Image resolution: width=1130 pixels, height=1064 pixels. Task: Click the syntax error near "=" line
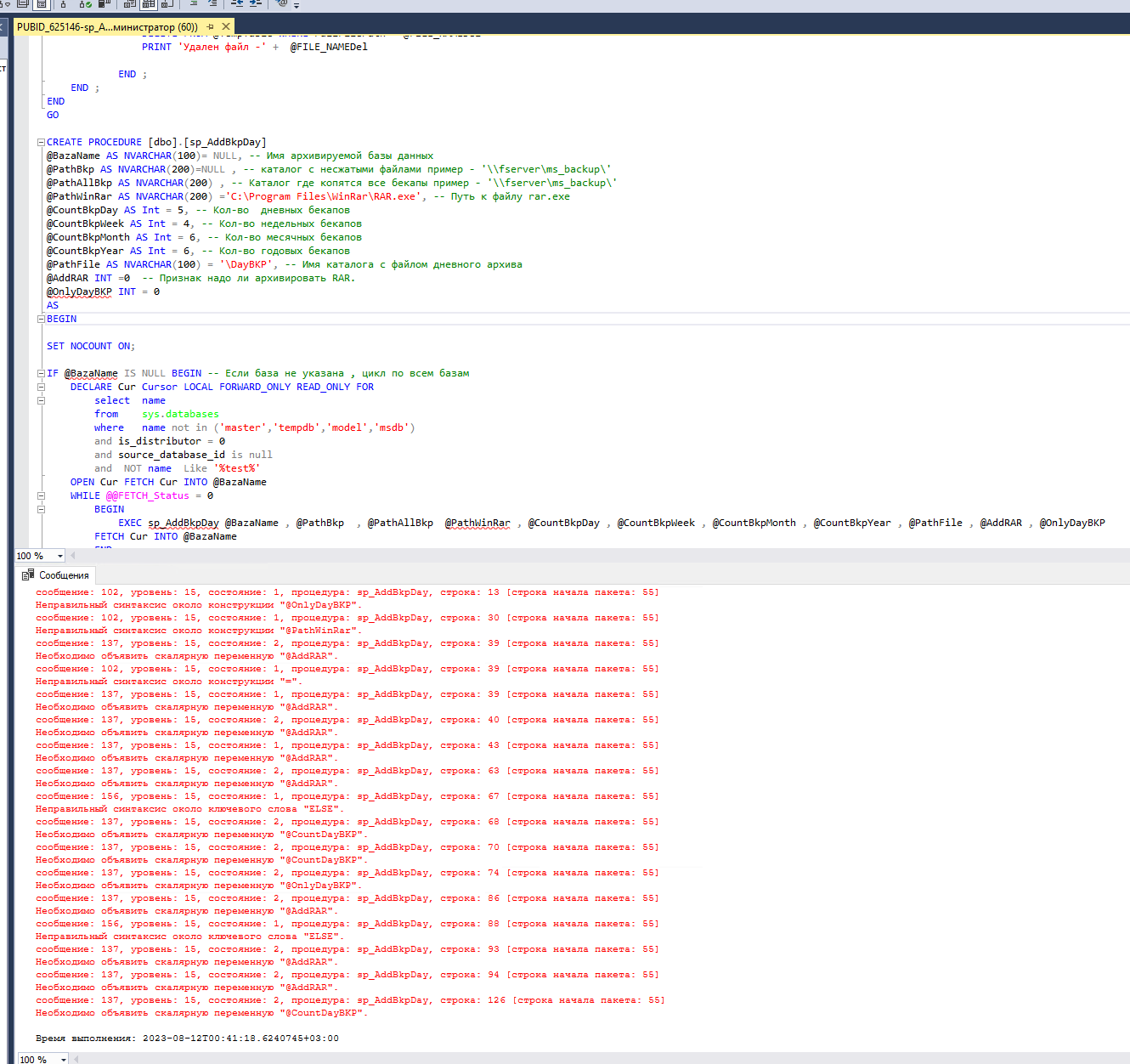coord(169,682)
